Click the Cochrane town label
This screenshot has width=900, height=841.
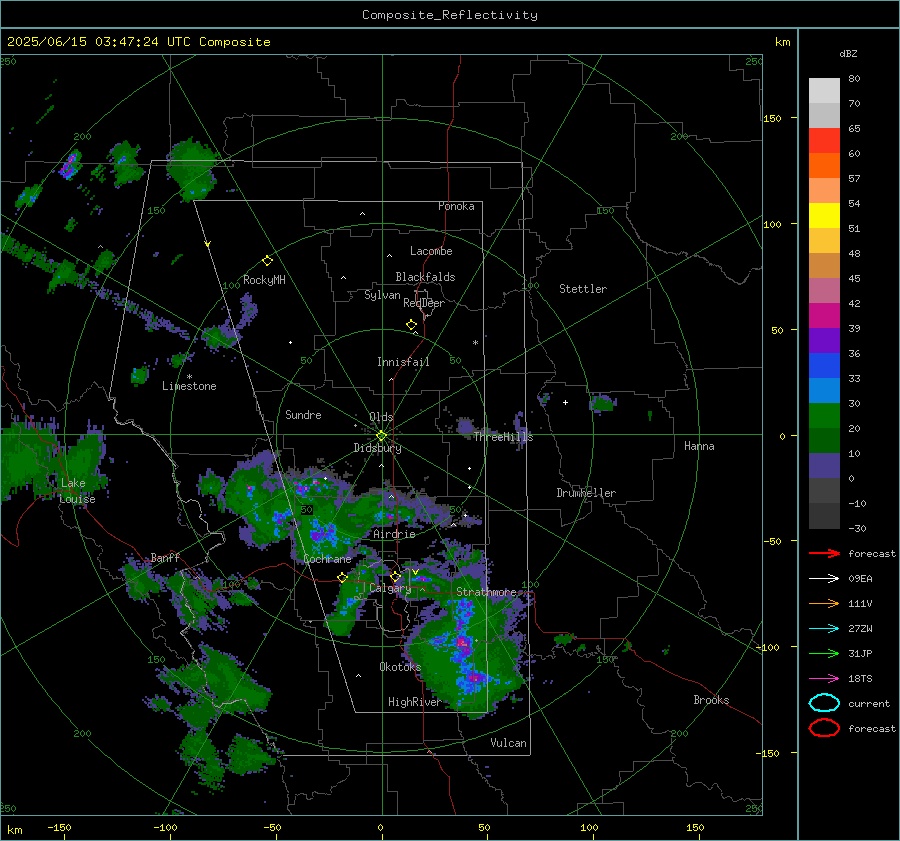click(x=327, y=559)
